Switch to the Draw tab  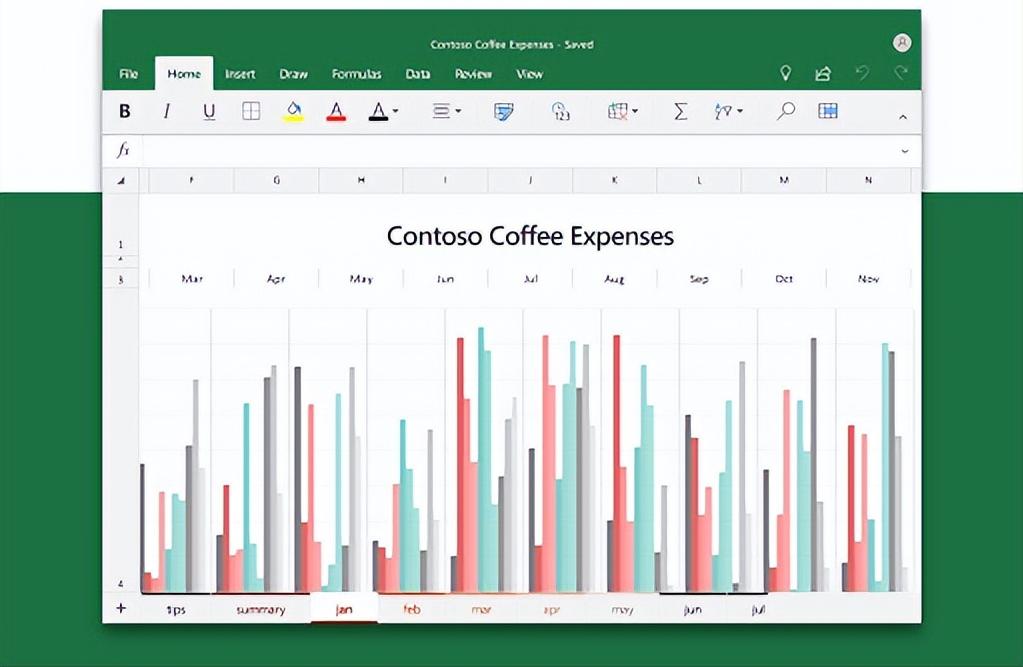pyautogui.click(x=294, y=74)
